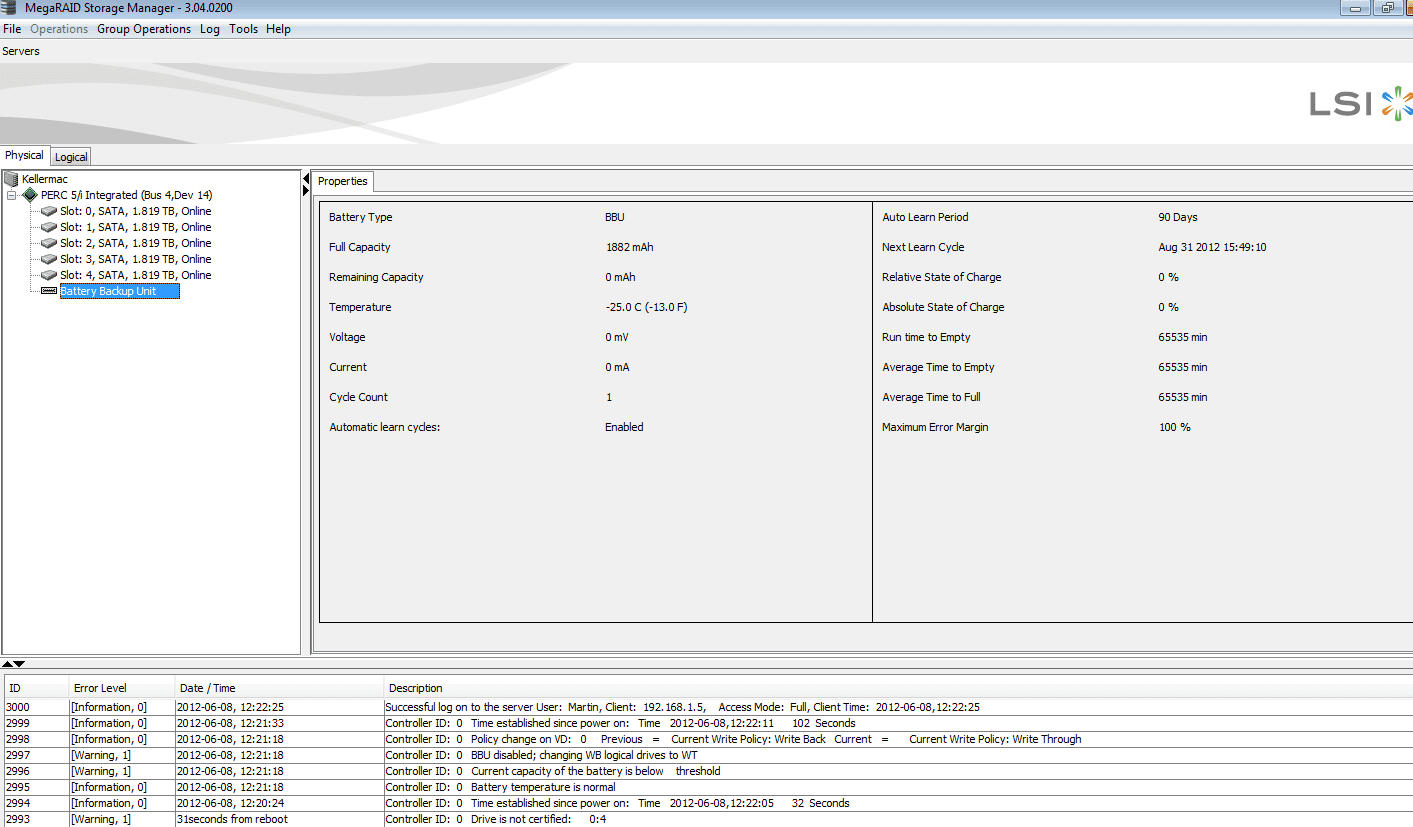Image resolution: width=1413 pixels, height=827 pixels.
Task: Click the Servers label below menu bar
Action: (x=21, y=51)
